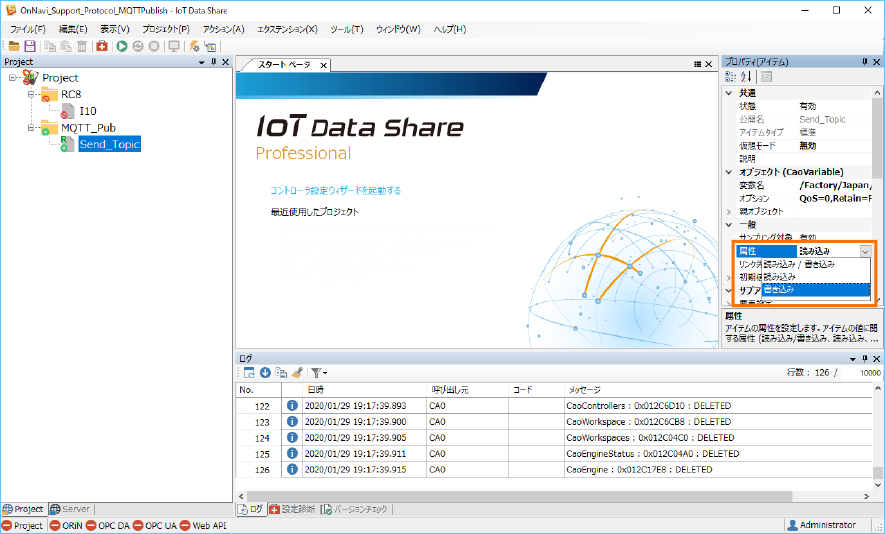Screen dimensions: 885x534
Task: Click the grey stop icon in toolbar
Action: click(154, 46)
